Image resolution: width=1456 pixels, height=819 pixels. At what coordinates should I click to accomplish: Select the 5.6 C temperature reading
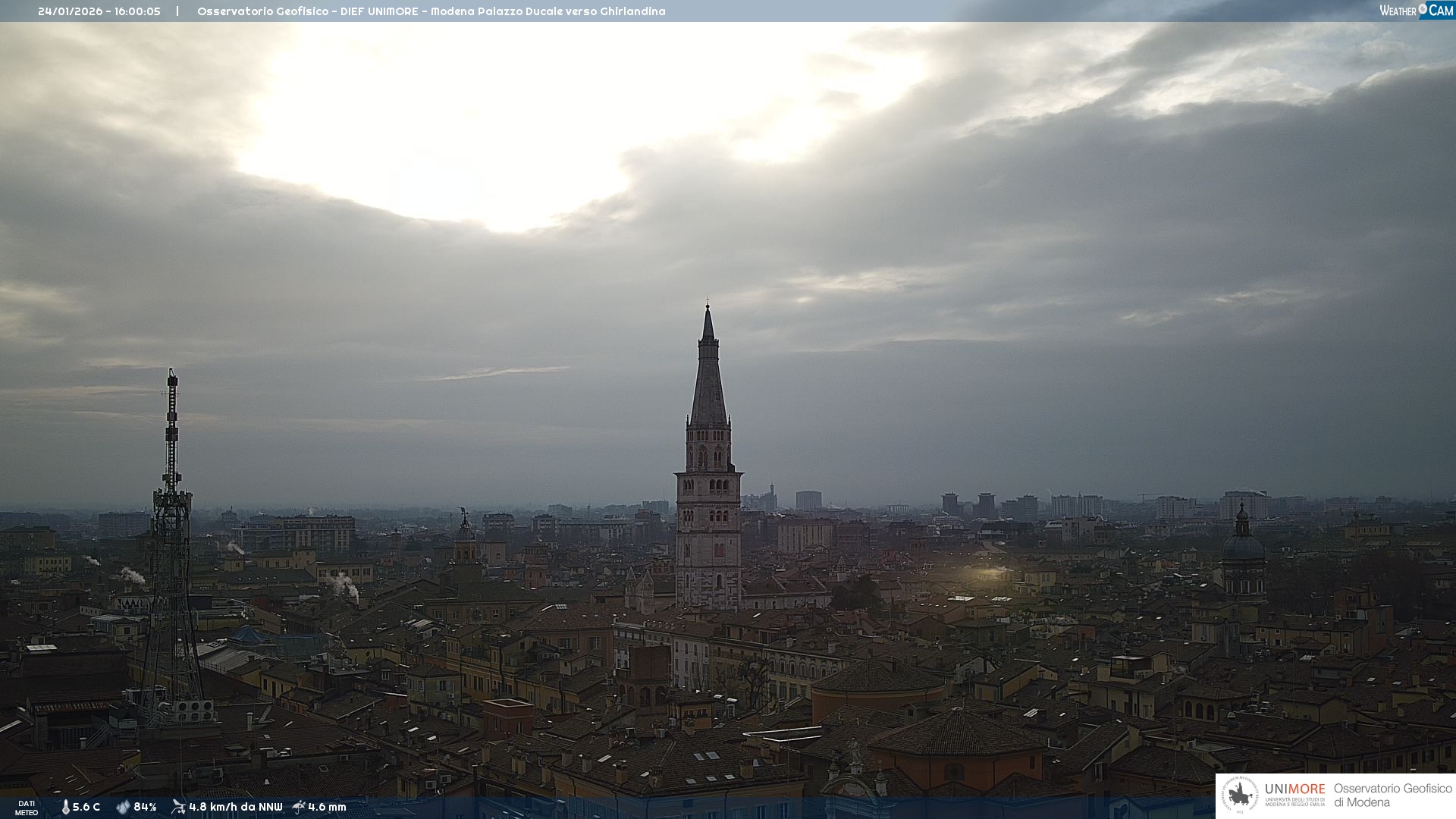pyautogui.click(x=86, y=807)
